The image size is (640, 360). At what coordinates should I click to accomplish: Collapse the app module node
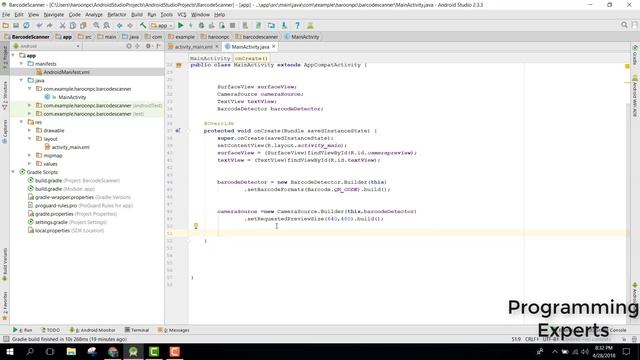[x=13, y=55]
